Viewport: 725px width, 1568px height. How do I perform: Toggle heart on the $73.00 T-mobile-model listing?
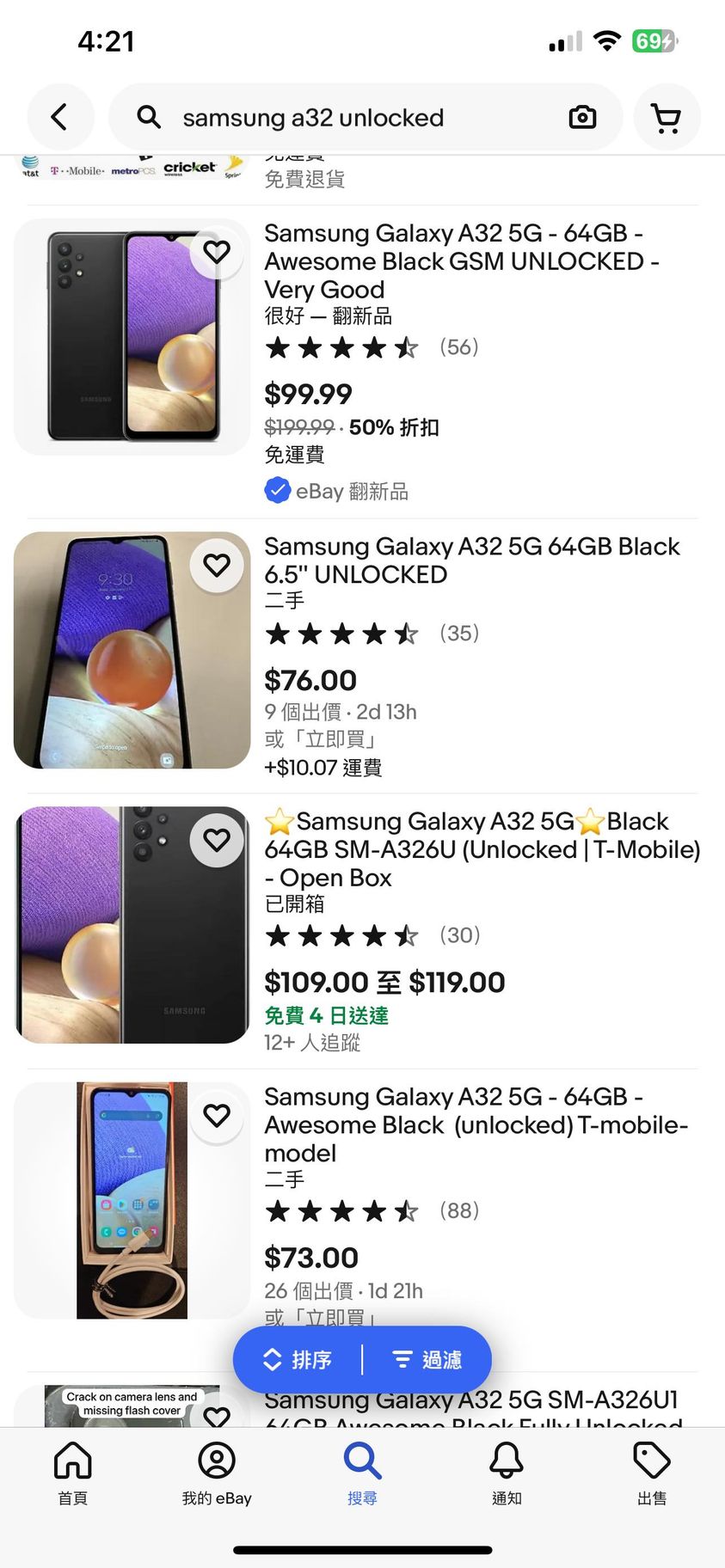217,1114
